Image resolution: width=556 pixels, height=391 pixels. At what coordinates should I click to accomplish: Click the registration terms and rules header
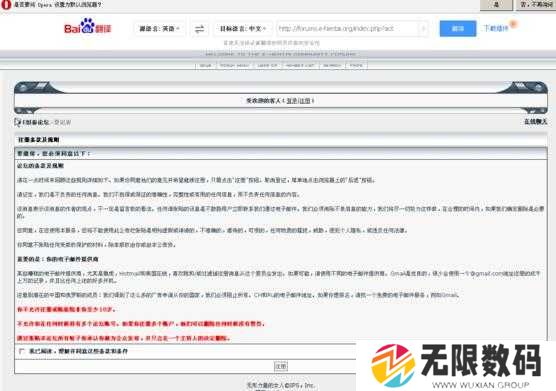(x=39, y=140)
